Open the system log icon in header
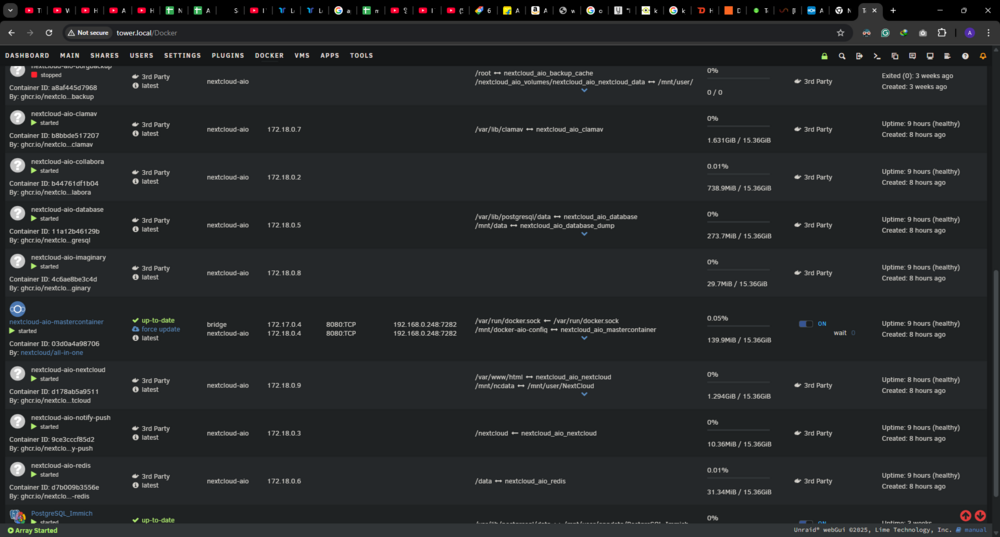 click(947, 56)
